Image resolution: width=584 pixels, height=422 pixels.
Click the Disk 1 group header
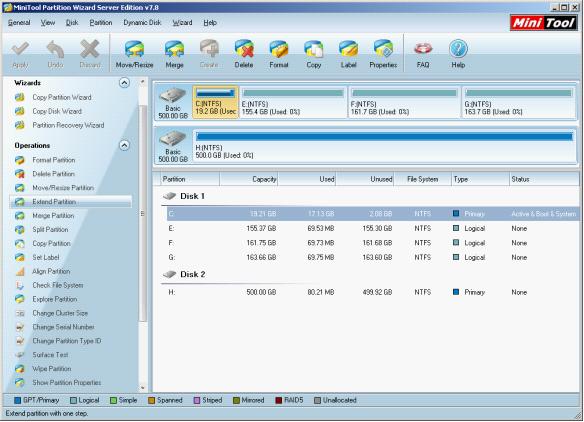[x=184, y=196]
